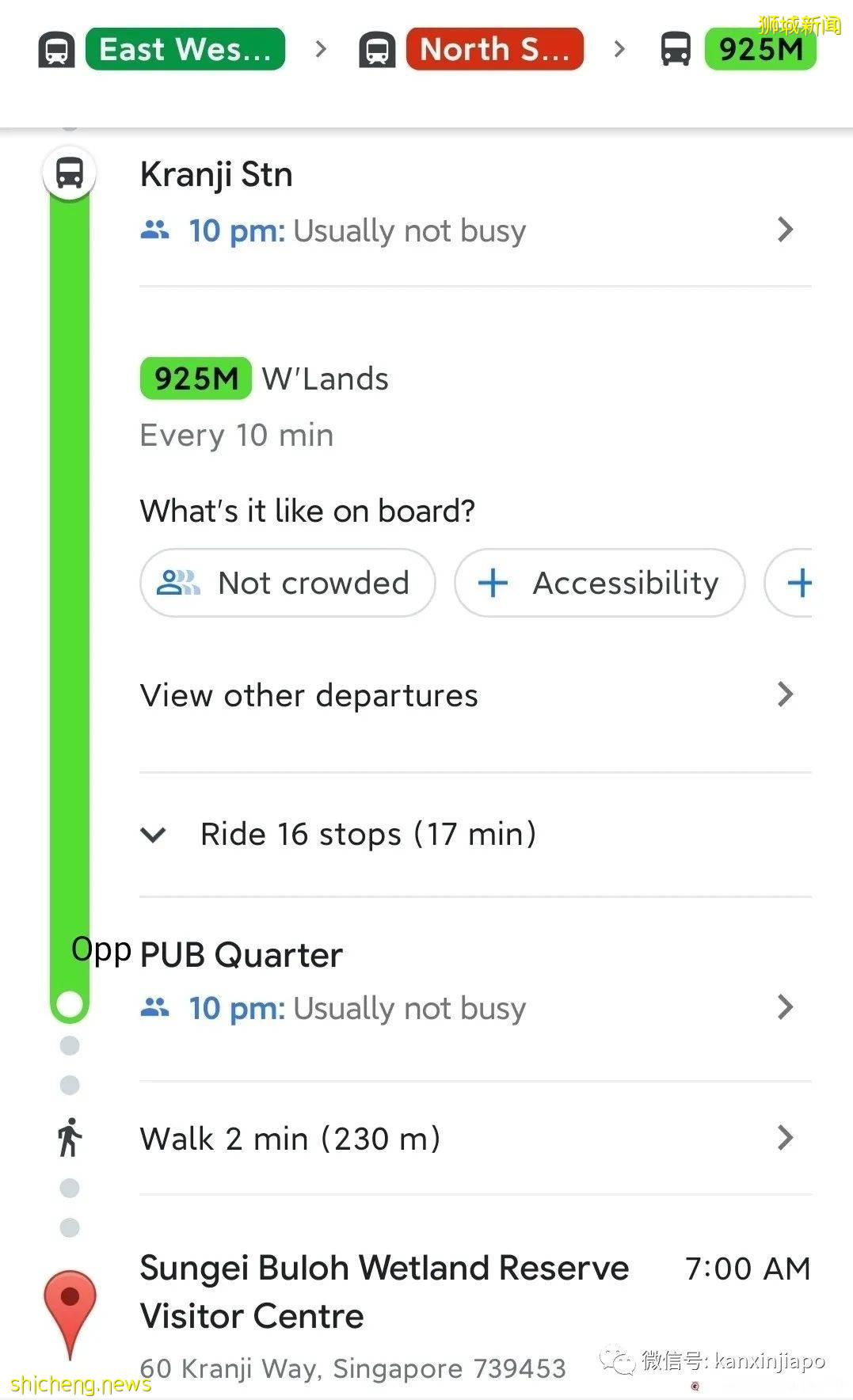Image resolution: width=853 pixels, height=1400 pixels.
Task: Tap the bus icon beside East West line
Action: click(56, 50)
